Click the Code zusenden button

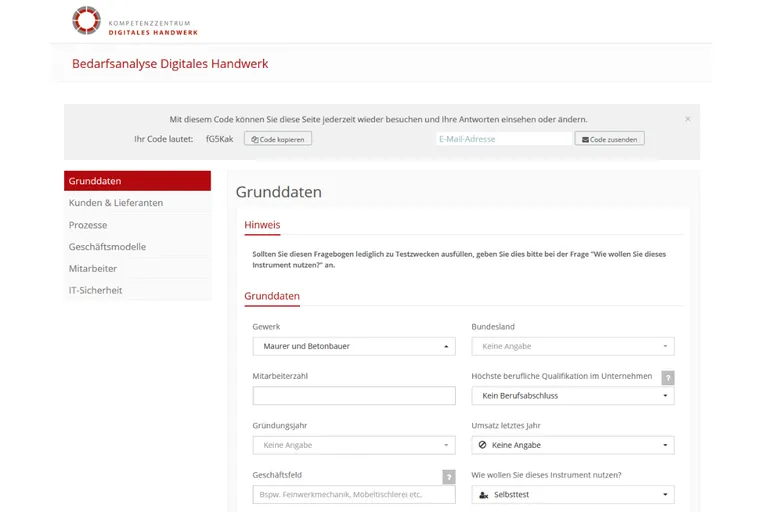tap(609, 139)
